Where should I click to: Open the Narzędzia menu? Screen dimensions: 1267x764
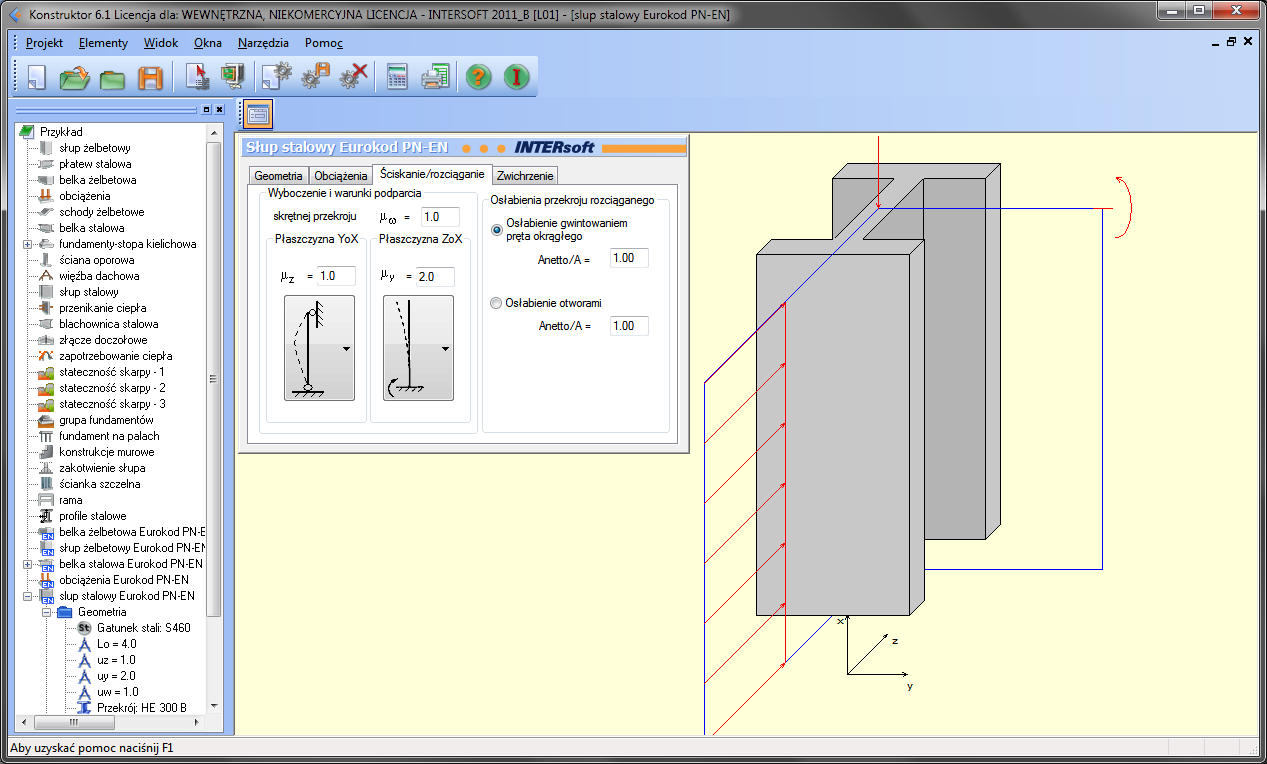pyautogui.click(x=264, y=43)
